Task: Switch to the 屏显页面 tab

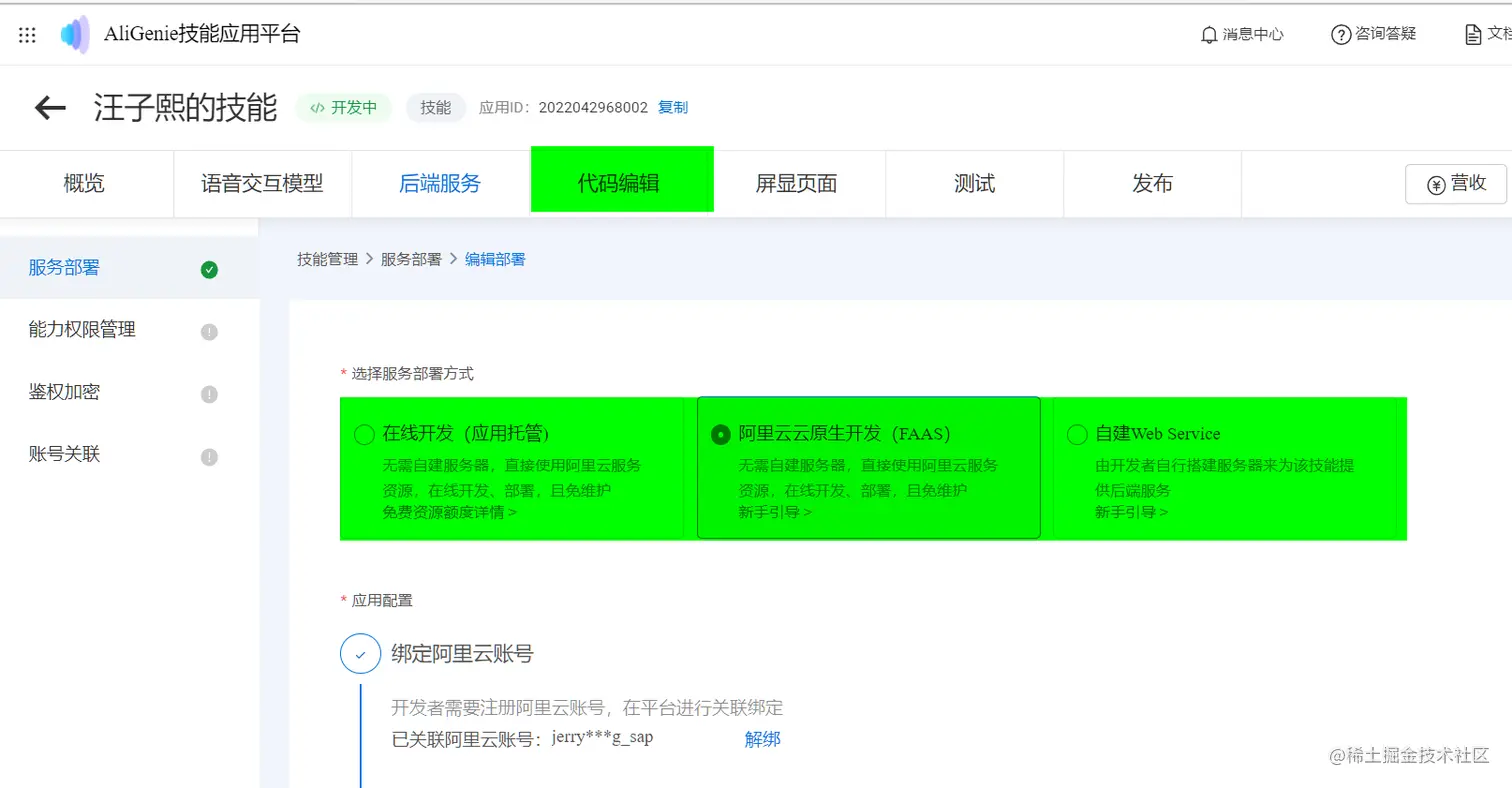Action: click(796, 184)
